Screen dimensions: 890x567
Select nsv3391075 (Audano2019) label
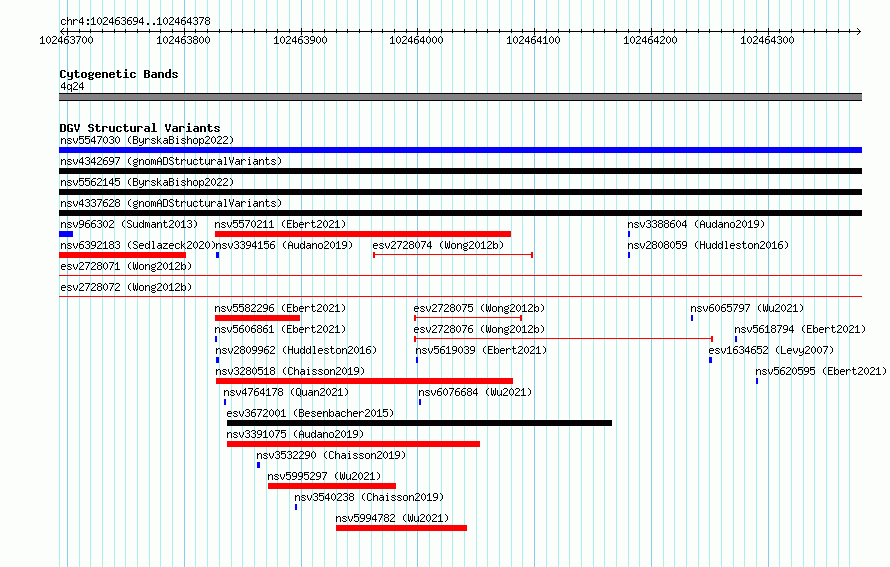coord(295,434)
